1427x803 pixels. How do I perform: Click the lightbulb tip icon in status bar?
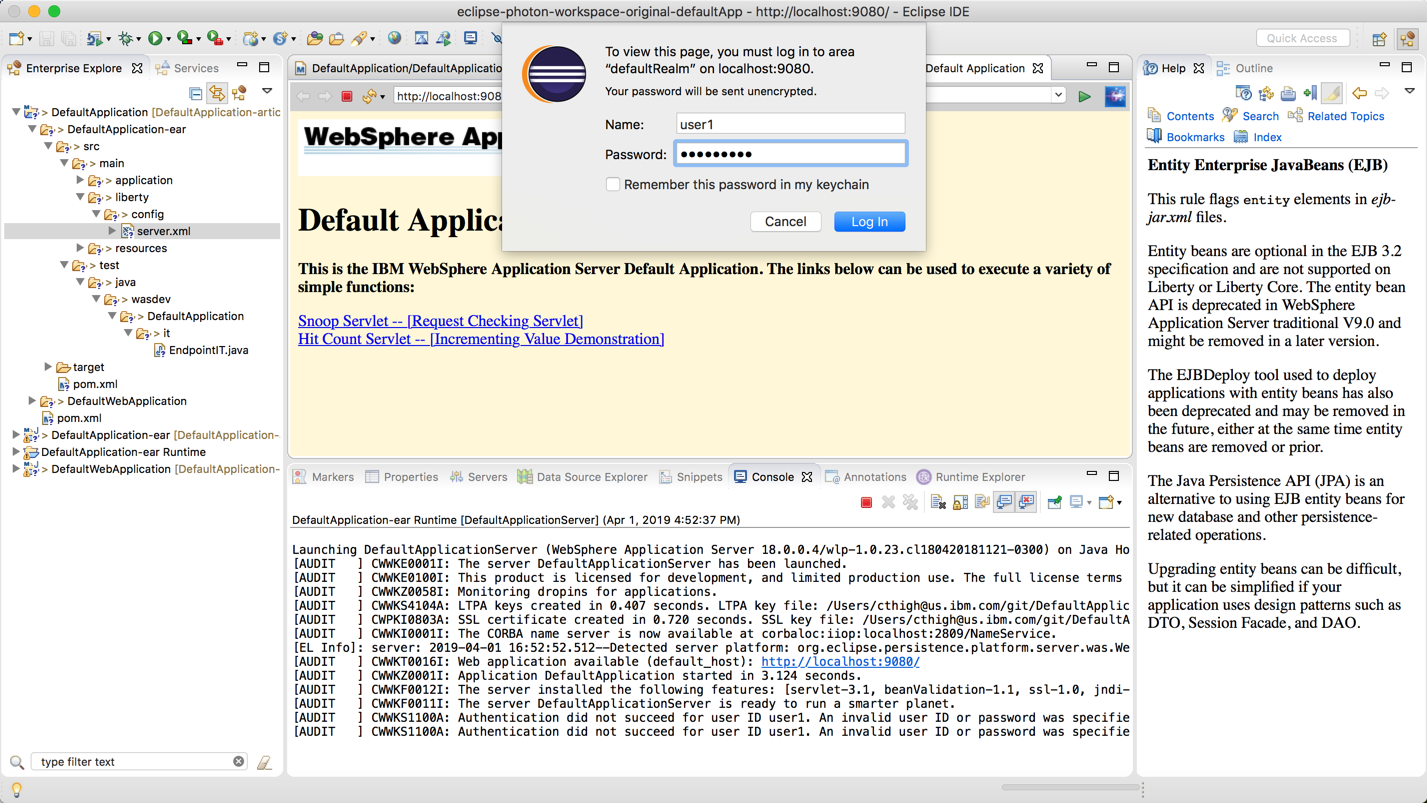[16, 790]
